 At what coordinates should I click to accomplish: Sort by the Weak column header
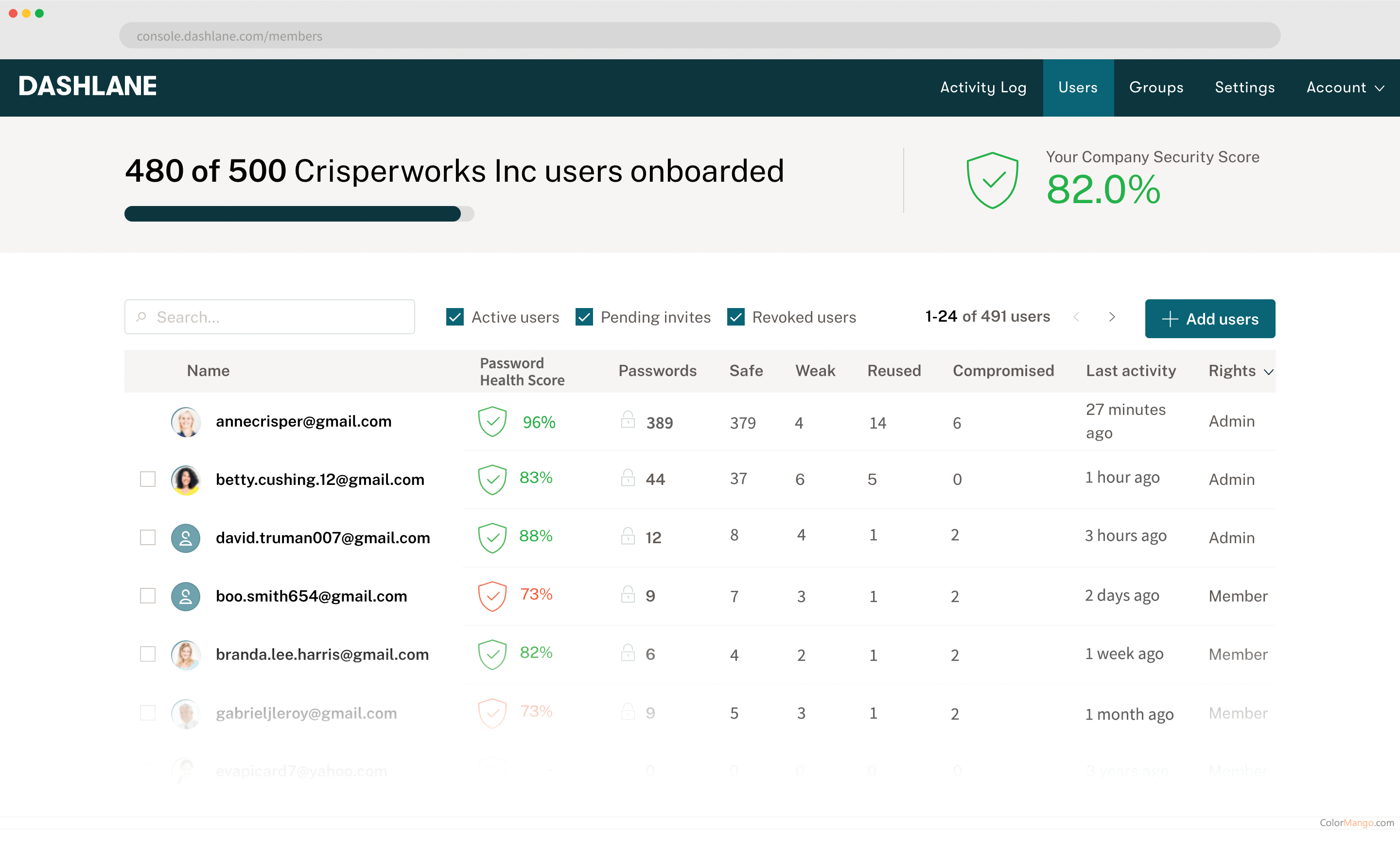tap(815, 371)
